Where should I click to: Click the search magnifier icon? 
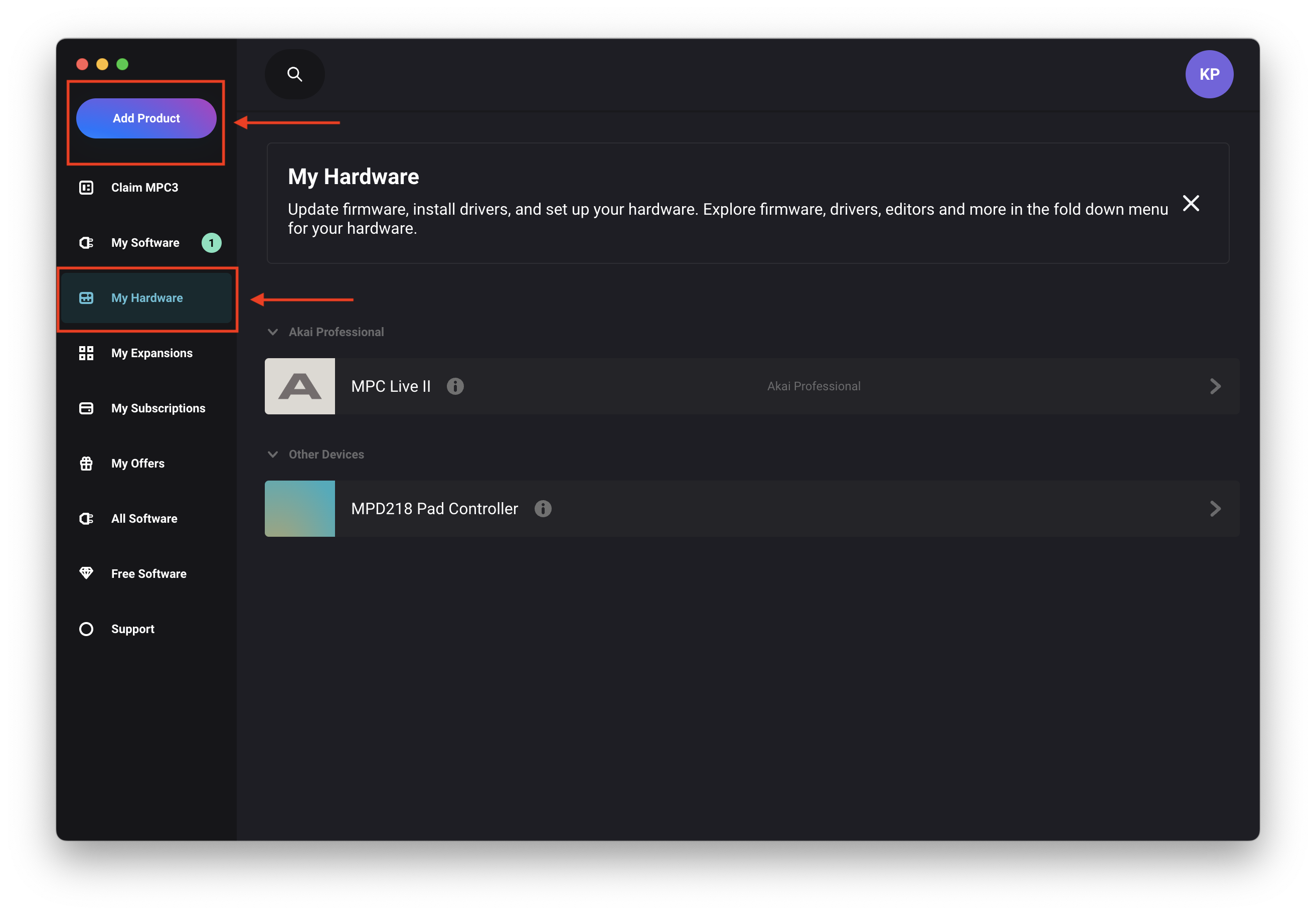click(x=294, y=74)
